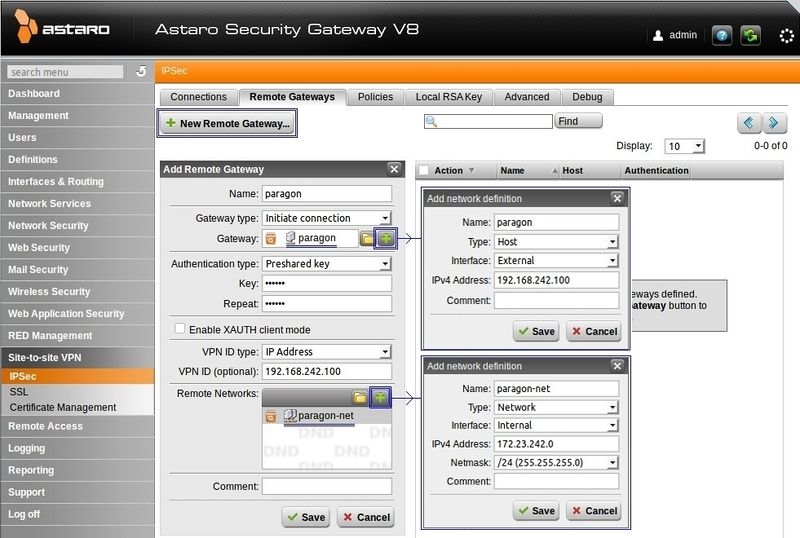The width and height of the screenshot is (800, 538).
Task: Enable XAUTH client mode checkbox
Action: tap(180, 329)
